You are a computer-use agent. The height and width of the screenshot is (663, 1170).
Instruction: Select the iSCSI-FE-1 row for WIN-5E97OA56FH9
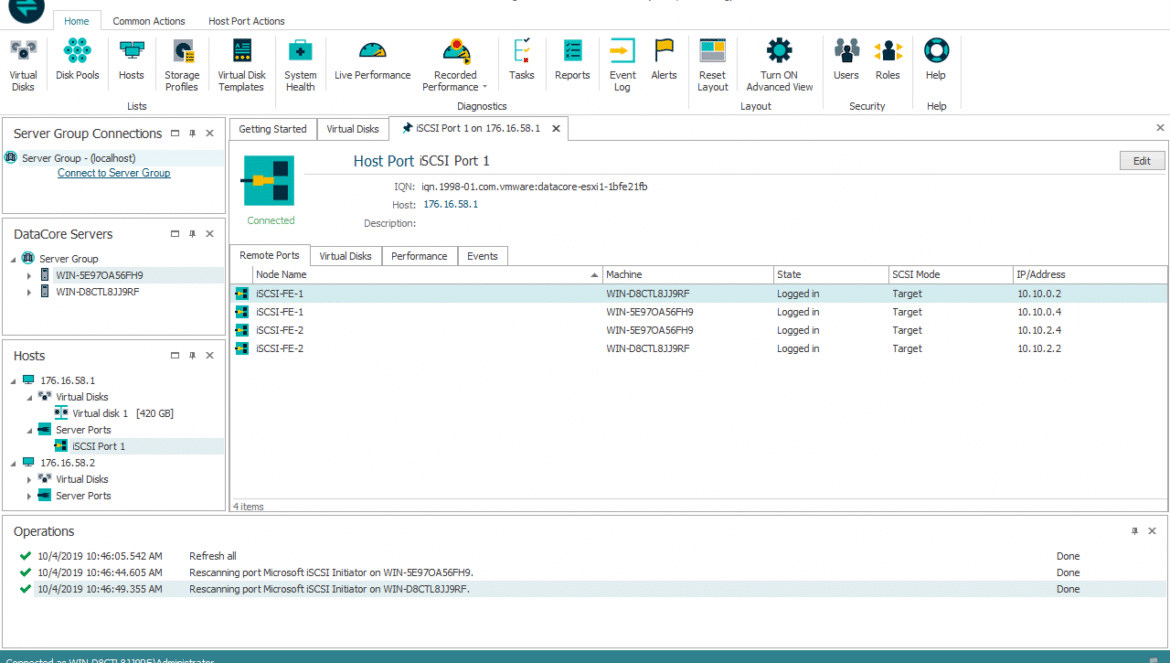699,312
